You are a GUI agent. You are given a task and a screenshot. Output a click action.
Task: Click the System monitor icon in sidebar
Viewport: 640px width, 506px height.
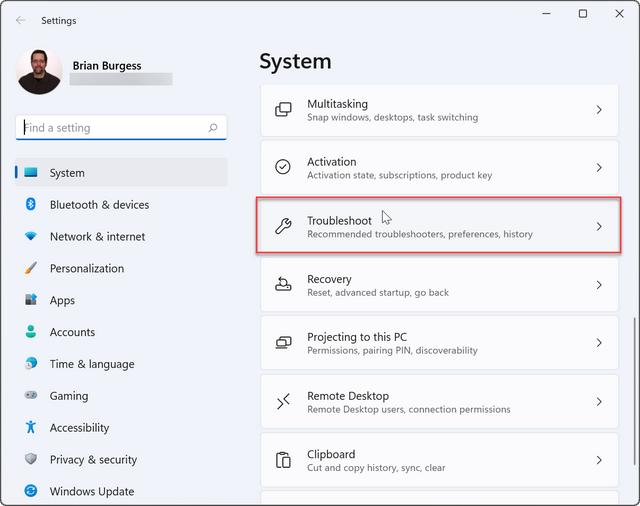(x=31, y=173)
